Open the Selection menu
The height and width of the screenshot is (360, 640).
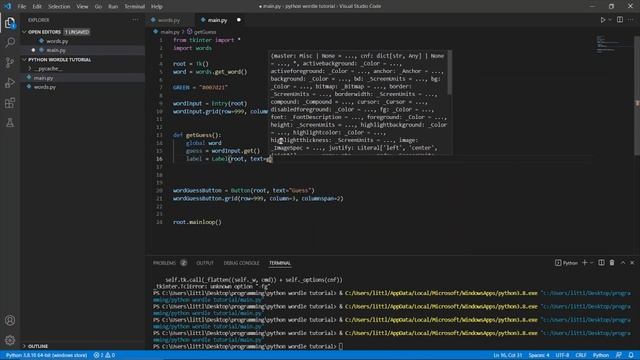[x=59, y=7]
